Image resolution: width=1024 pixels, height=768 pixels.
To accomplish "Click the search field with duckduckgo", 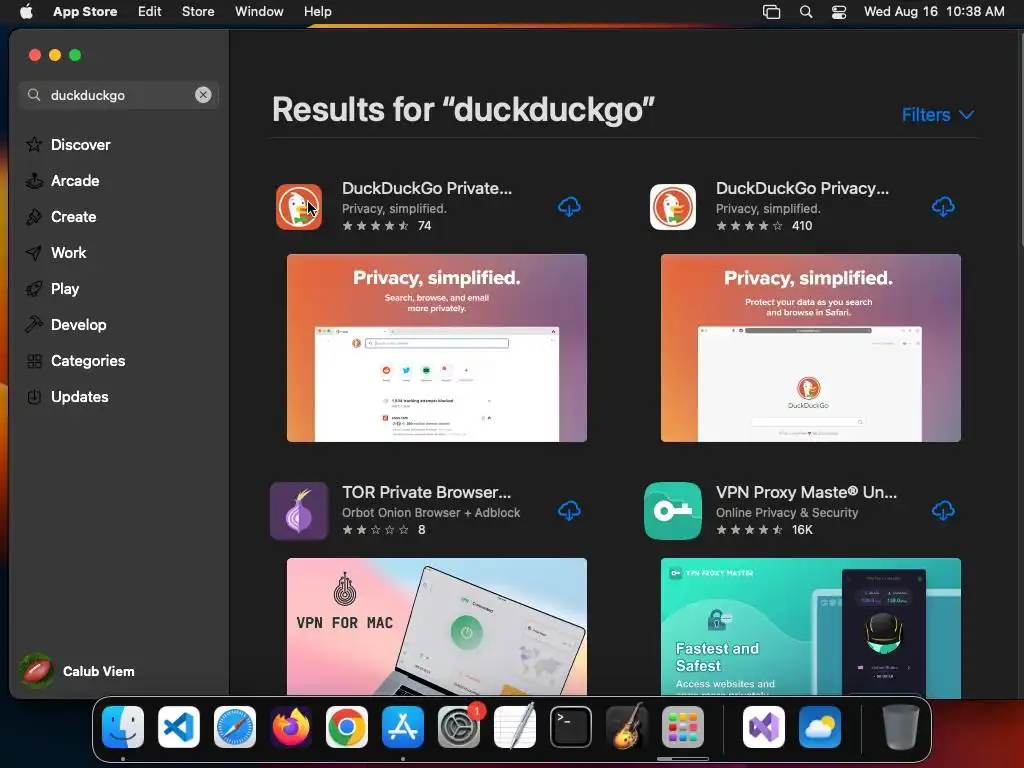I will 119,95.
